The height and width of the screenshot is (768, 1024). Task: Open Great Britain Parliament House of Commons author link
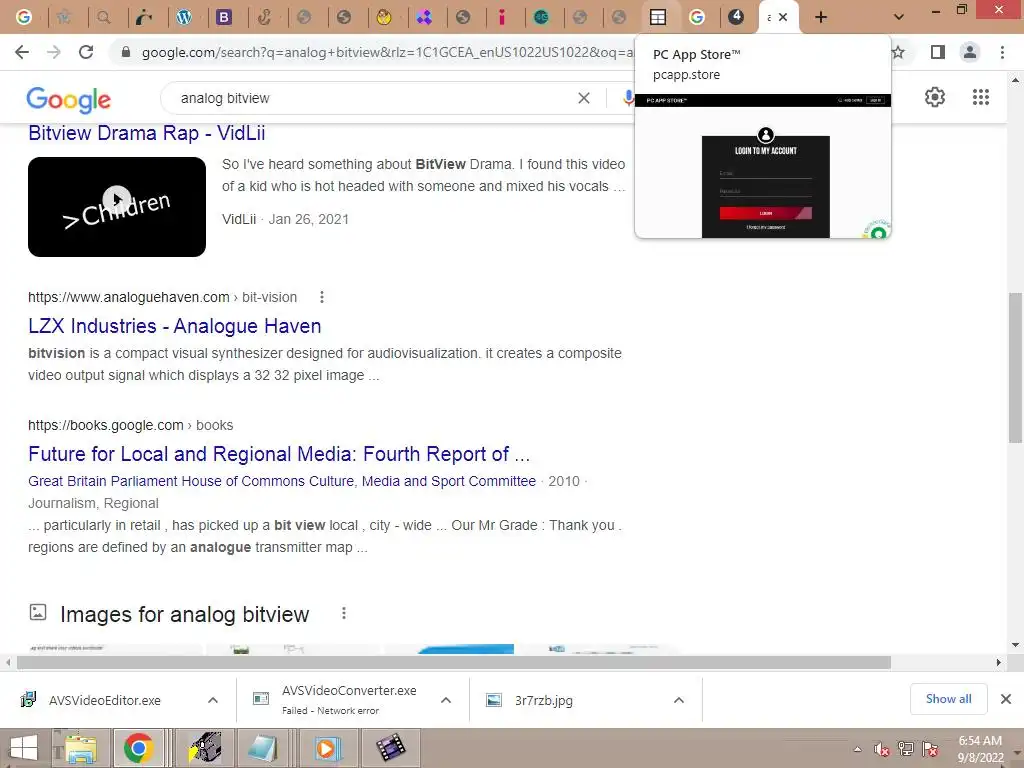coord(282,481)
